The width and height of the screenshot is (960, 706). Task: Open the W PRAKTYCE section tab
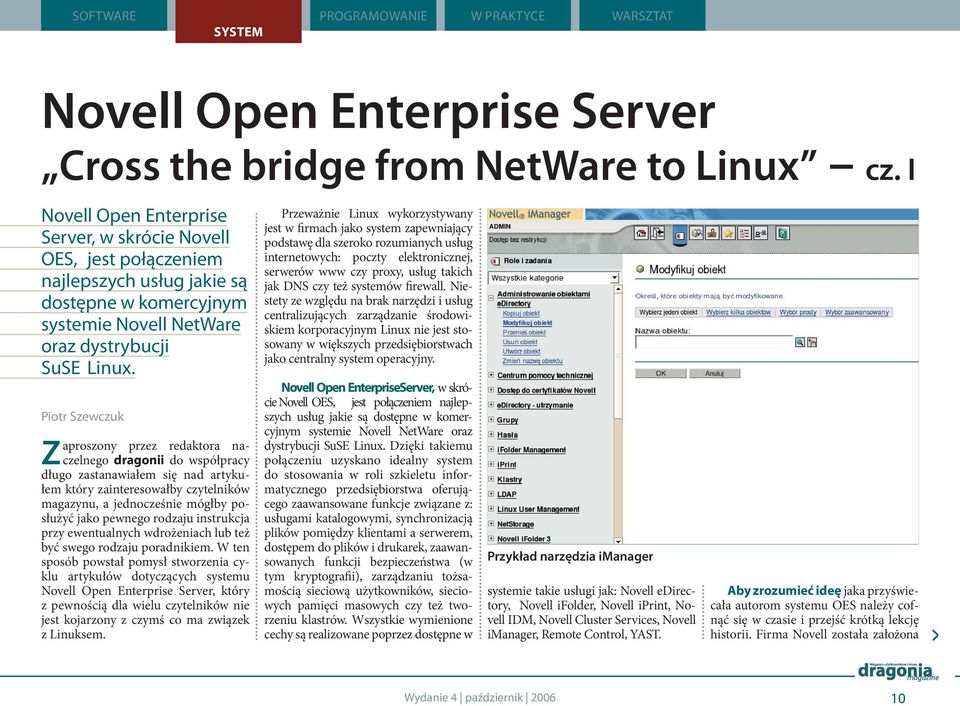508,15
